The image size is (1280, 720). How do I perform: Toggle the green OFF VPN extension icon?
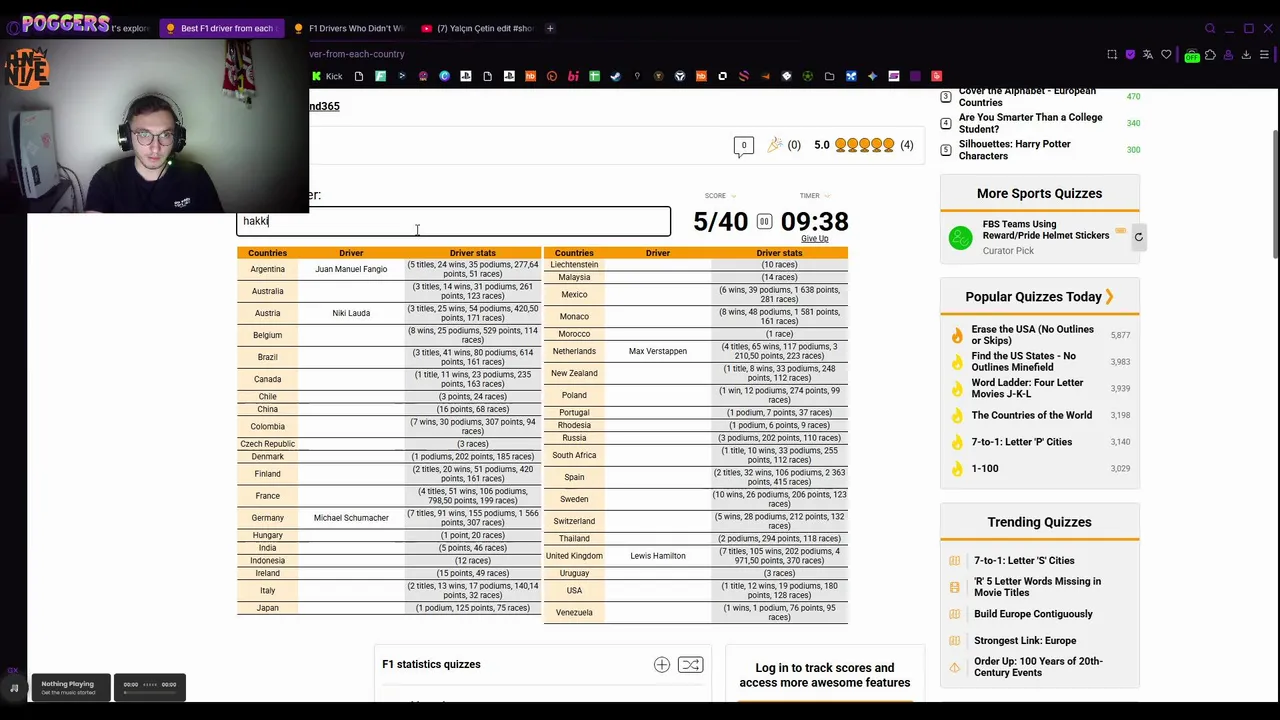point(1191,56)
